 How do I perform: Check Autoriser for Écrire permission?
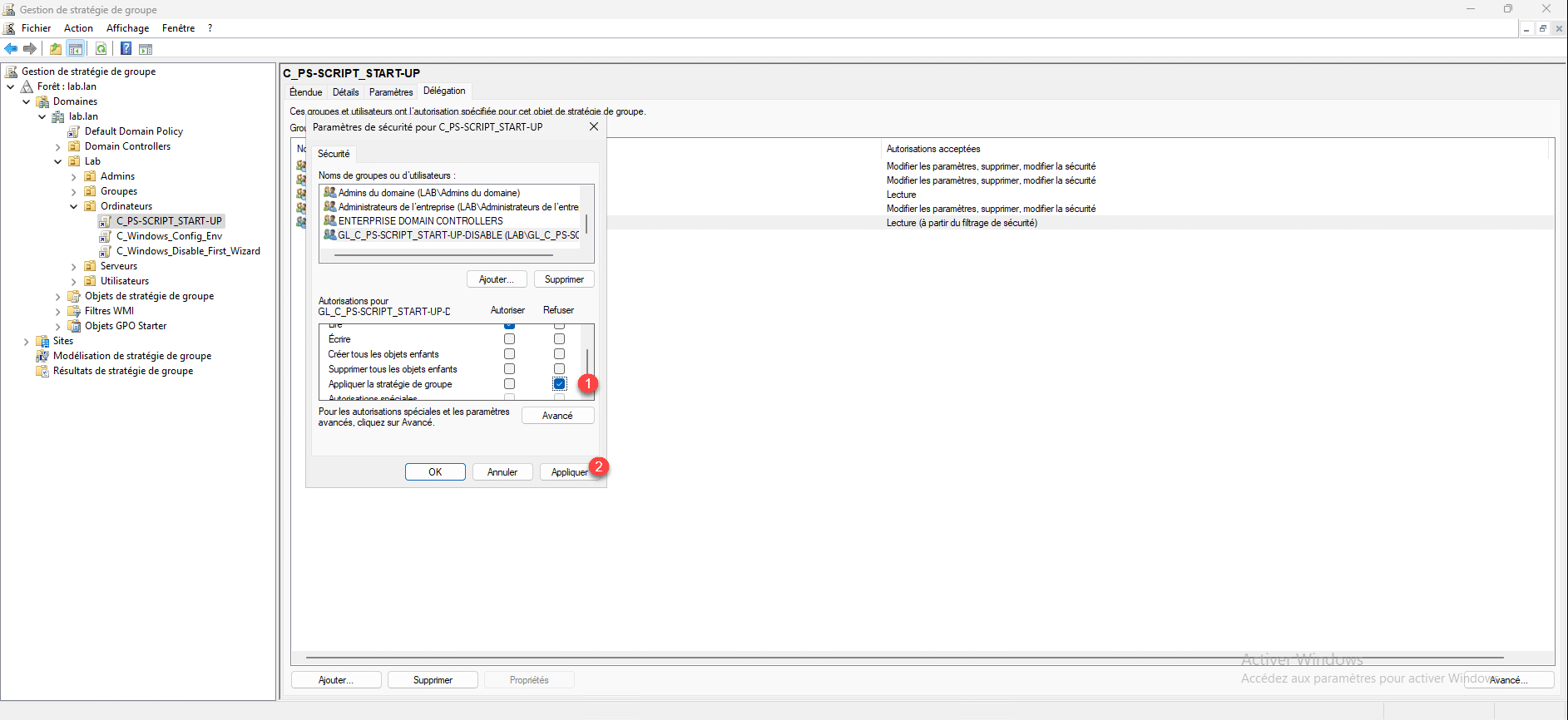[509, 339]
